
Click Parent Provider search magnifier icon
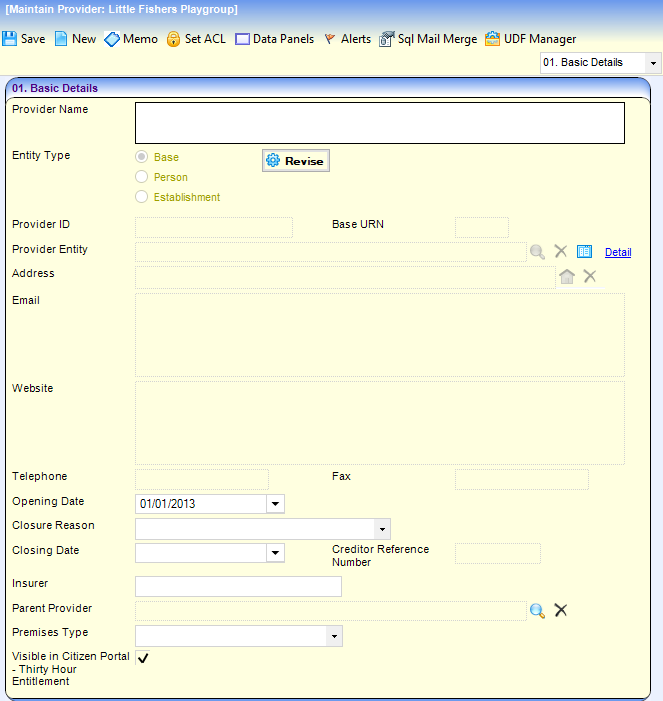click(537, 611)
